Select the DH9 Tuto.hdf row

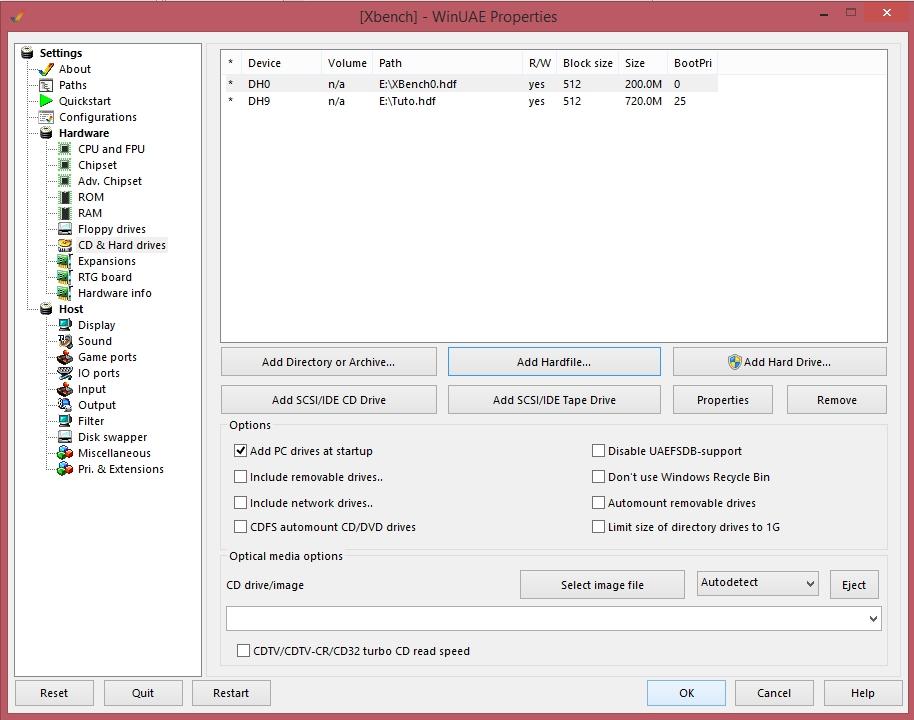point(469,101)
